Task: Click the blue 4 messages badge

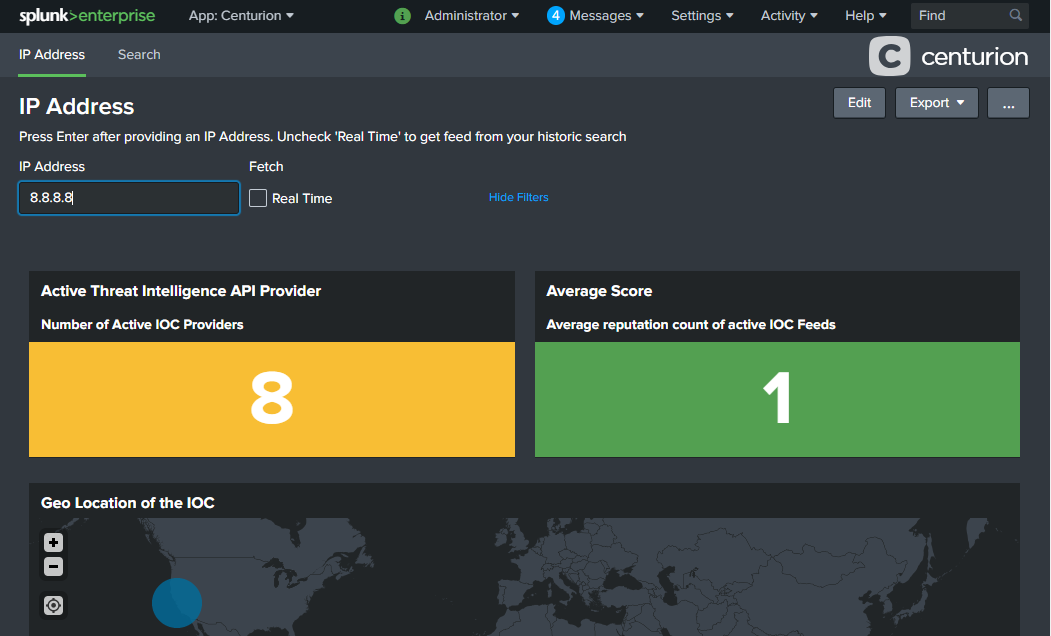Action: tap(556, 16)
